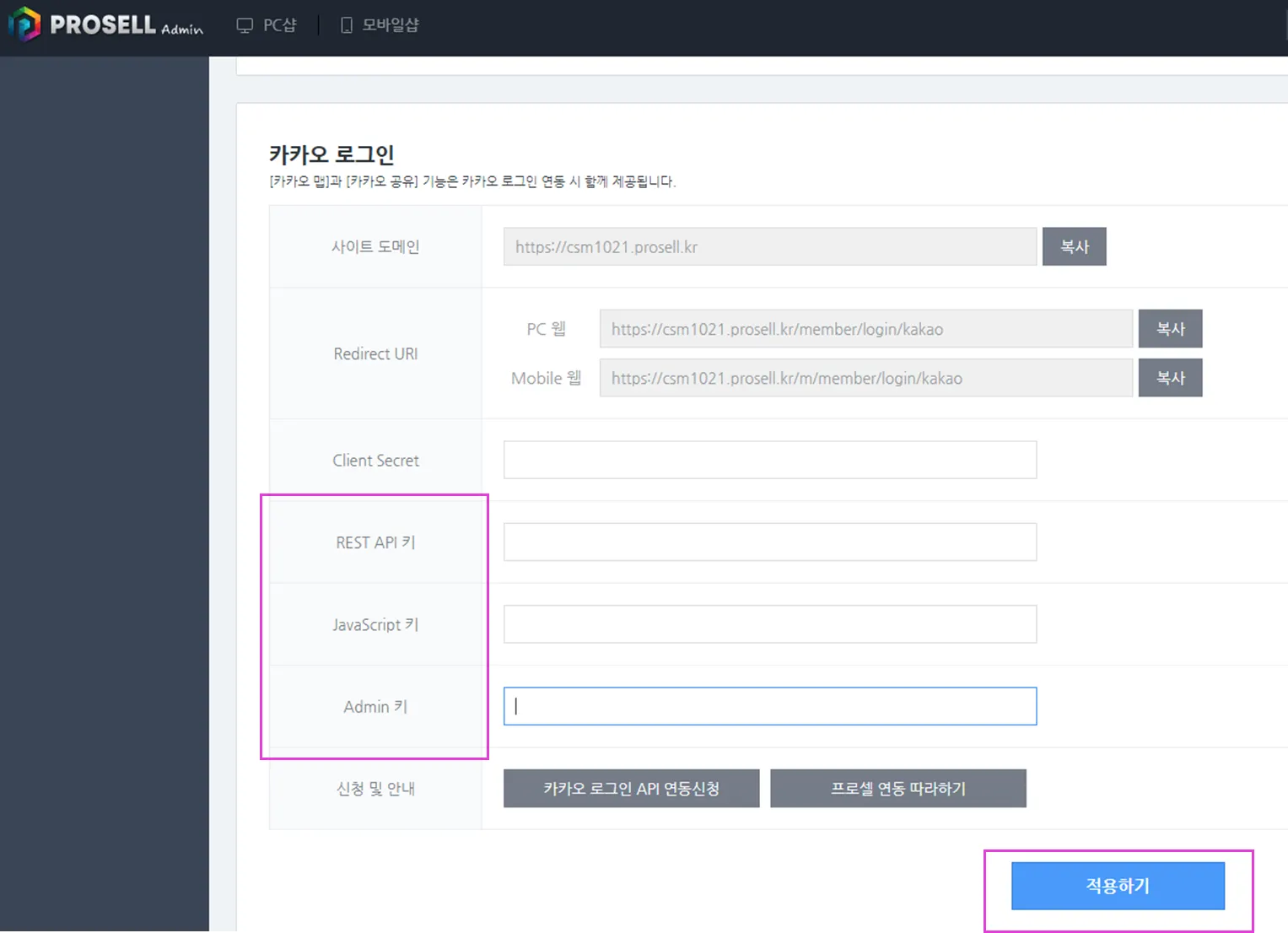Focus the Client Secret input field
This screenshot has width=1288, height=933.
pyautogui.click(x=770, y=460)
